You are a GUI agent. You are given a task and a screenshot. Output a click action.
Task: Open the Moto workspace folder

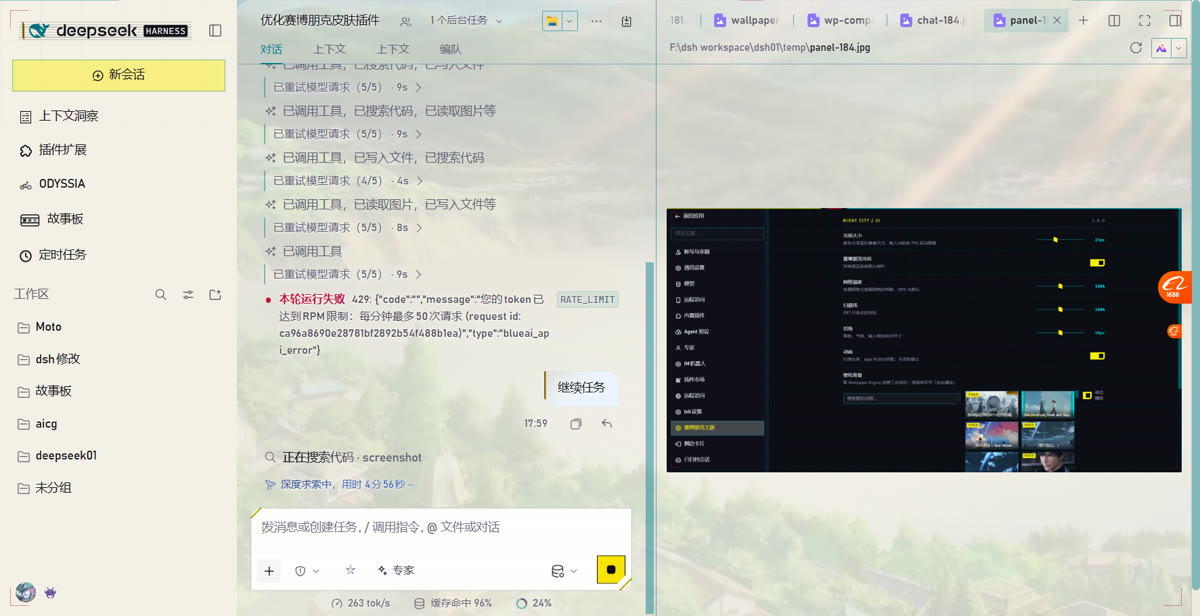40,327
